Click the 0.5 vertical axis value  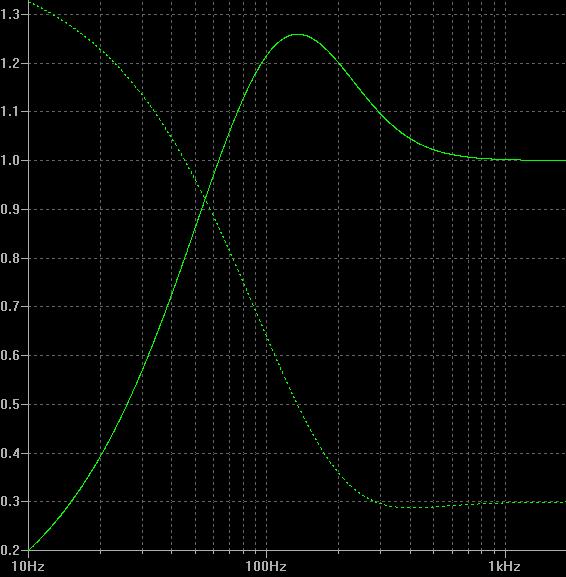tap(10, 404)
